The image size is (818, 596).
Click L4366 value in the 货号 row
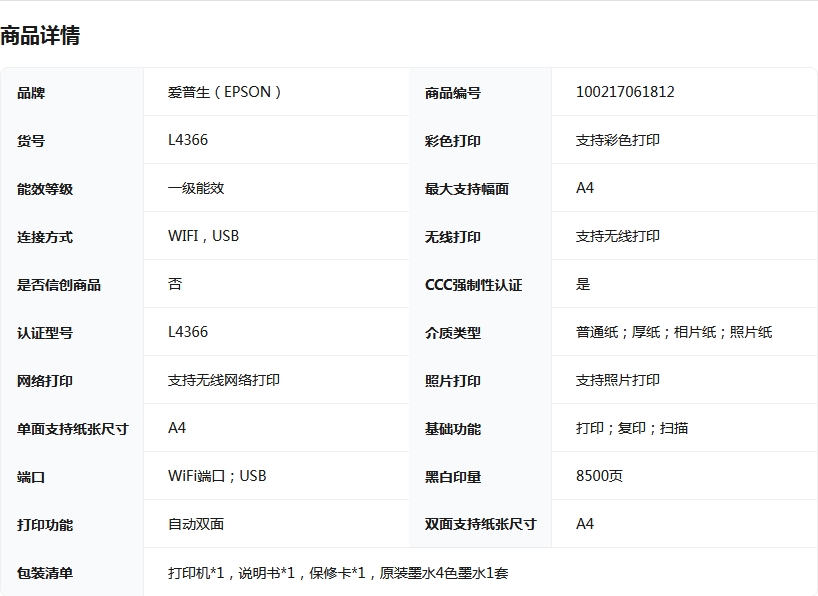[188, 140]
